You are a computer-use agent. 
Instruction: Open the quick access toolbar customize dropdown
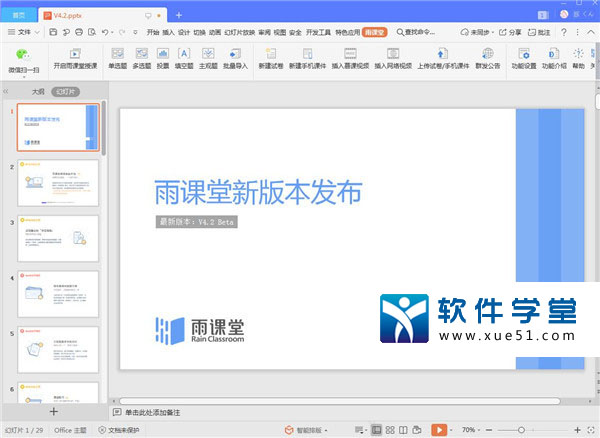point(135,33)
